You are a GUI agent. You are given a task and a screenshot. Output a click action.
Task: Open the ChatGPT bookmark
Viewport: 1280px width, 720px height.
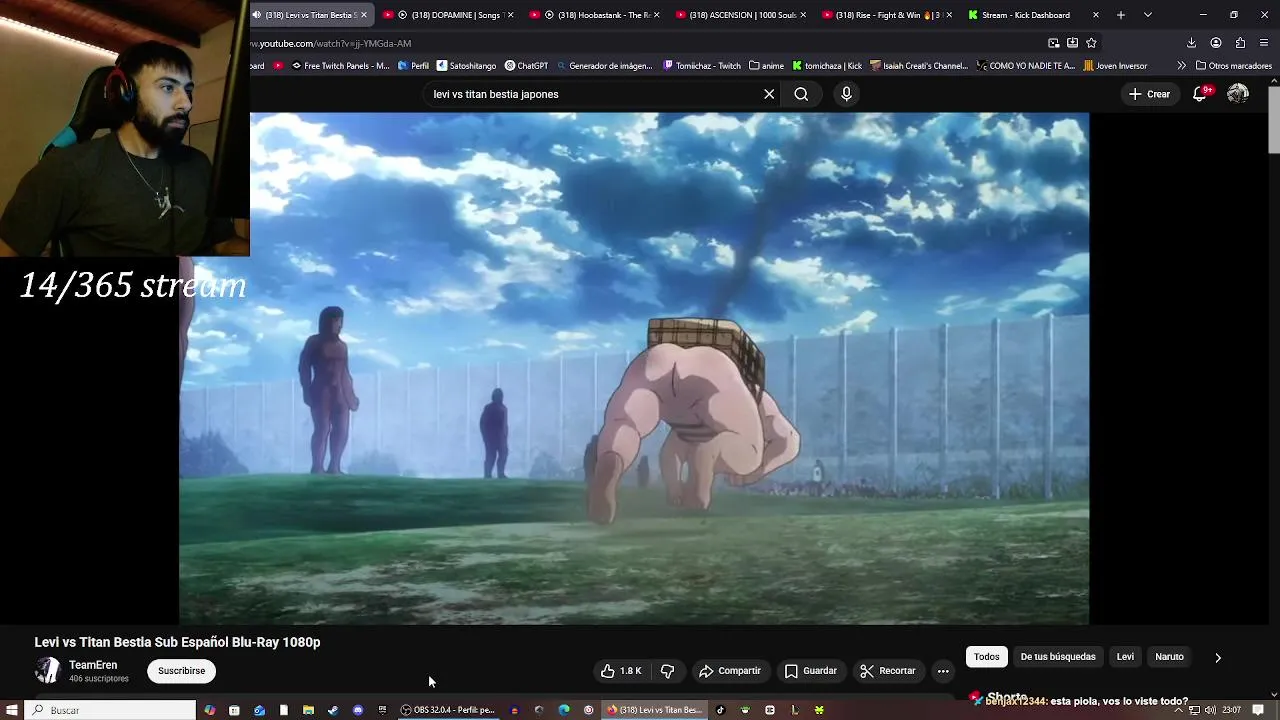(526, 66)
